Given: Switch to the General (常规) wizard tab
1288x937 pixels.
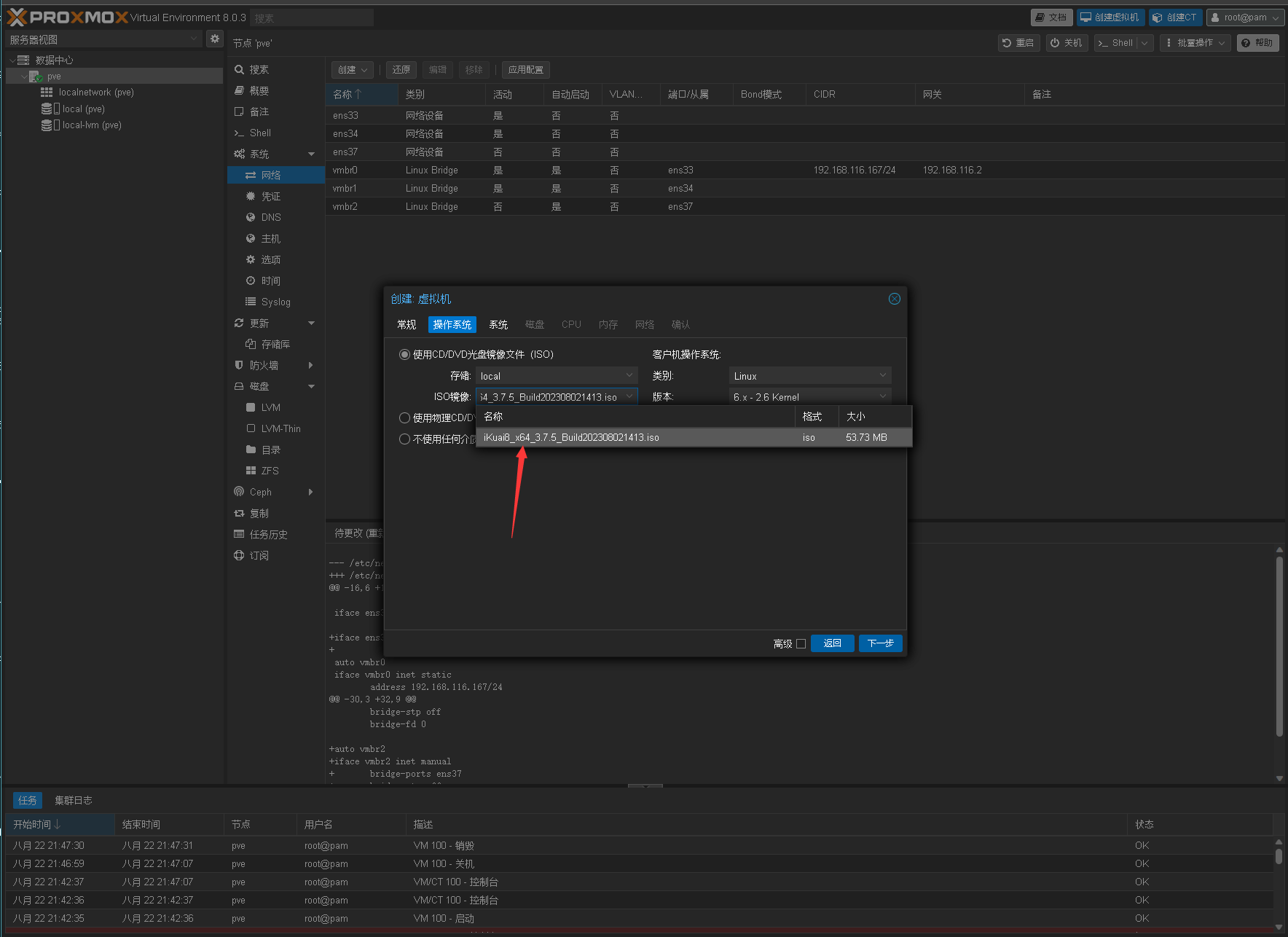Looking at the screenshot, I should (407, 325).
